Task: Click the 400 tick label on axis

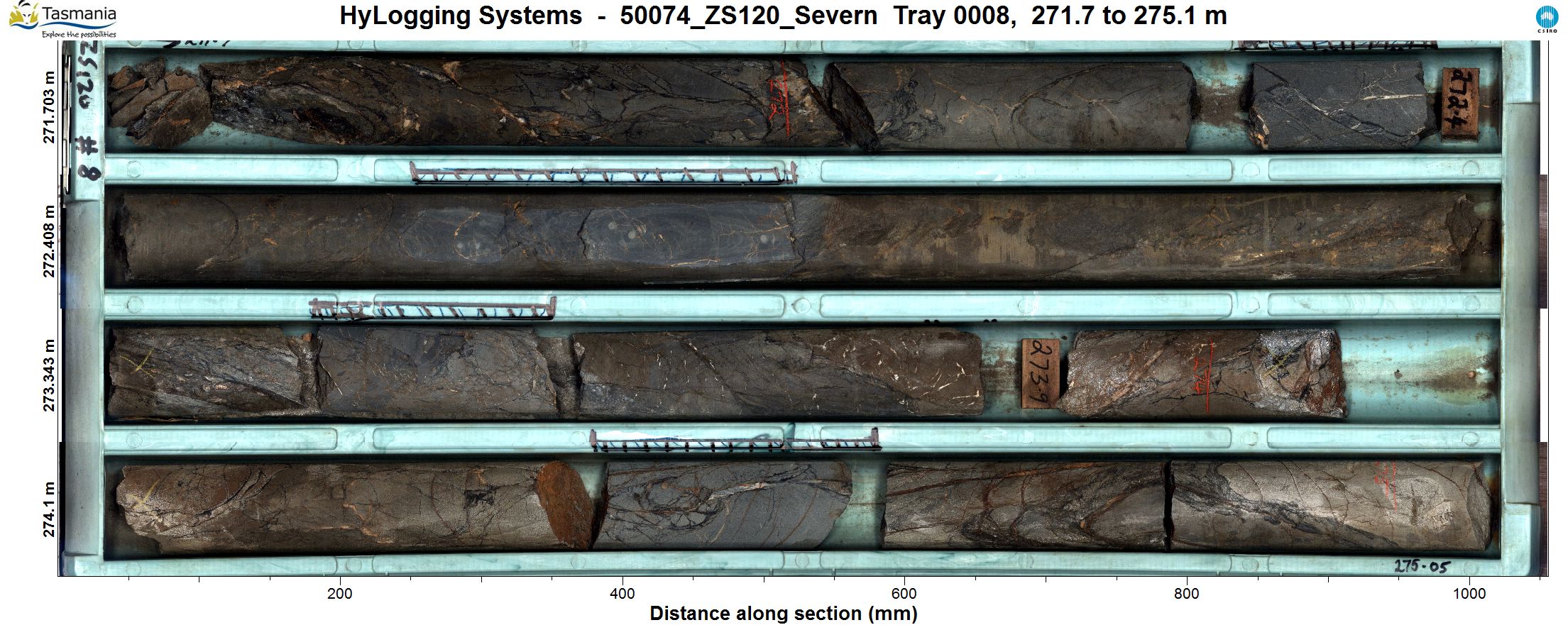Action: [x=623, y=594]
